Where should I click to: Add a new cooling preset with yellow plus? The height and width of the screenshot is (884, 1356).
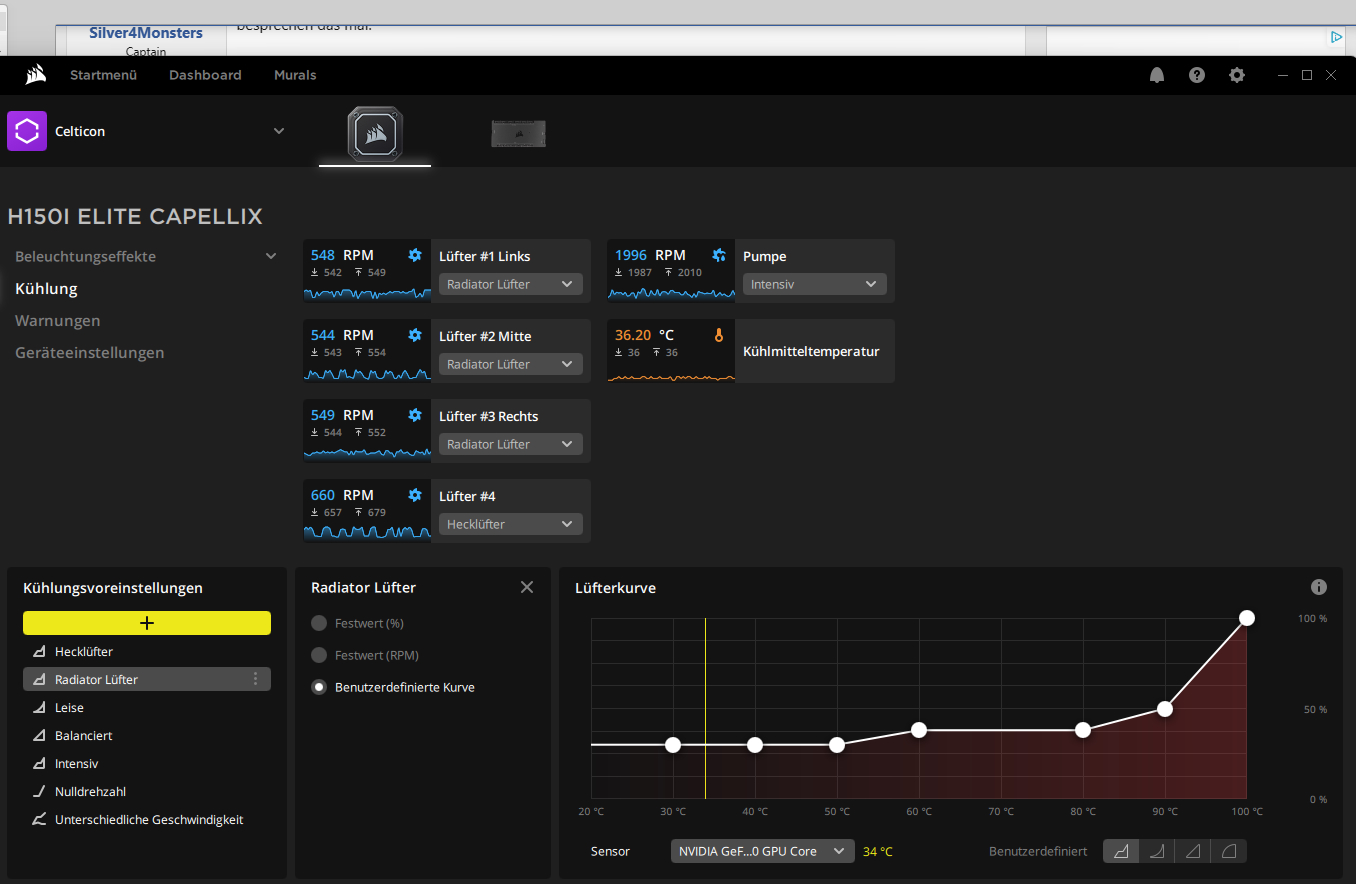(x=147, y=622)
